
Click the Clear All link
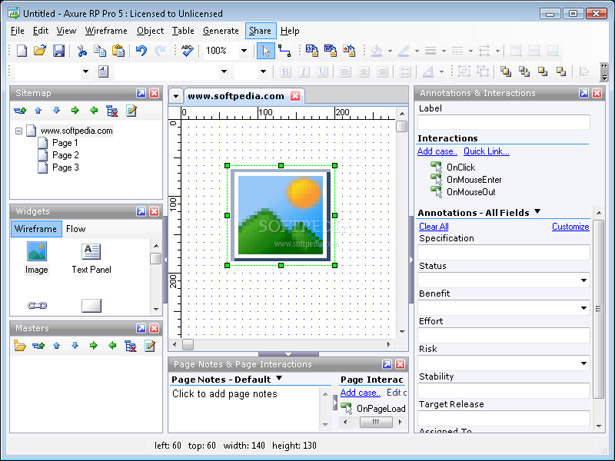pyautogui.click(x=433, y=227)
